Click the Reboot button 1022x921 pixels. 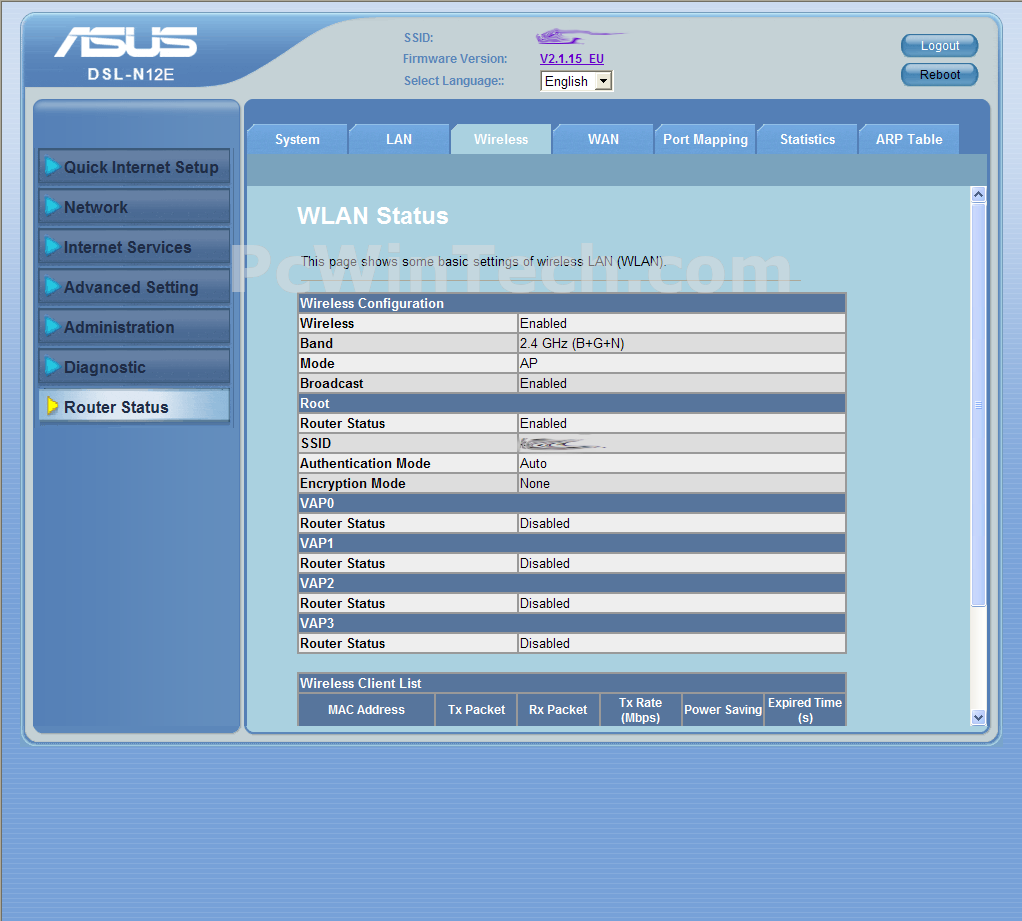pos(939,74)
